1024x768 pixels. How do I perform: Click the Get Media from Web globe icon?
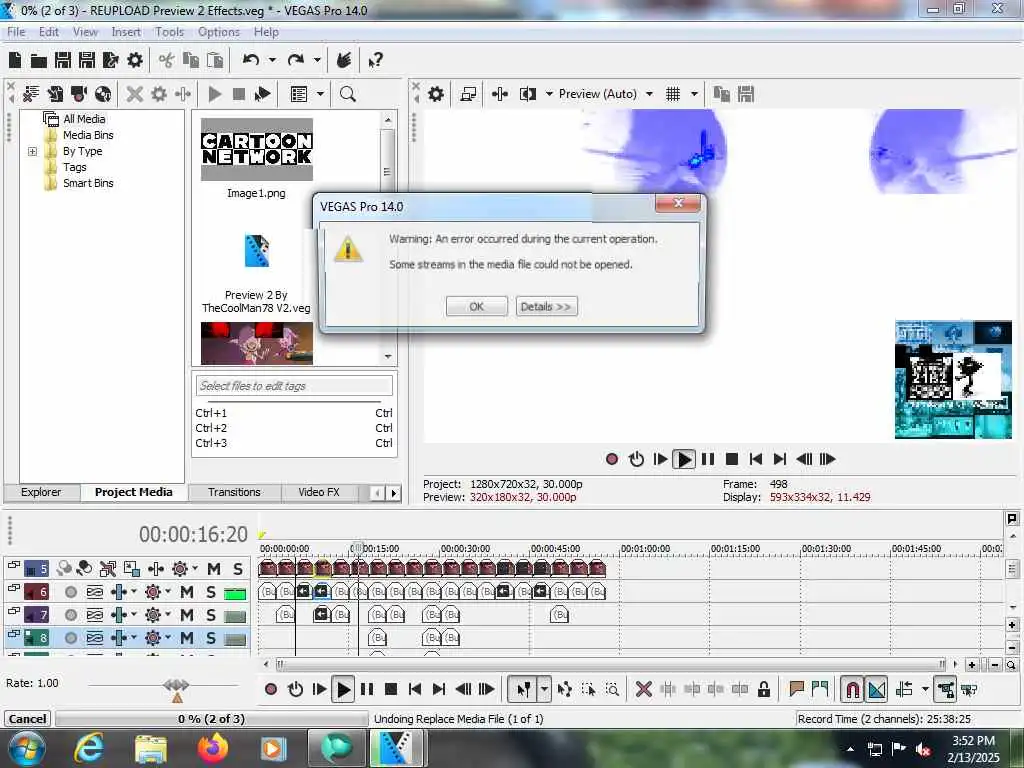click(x=103, y=94)
